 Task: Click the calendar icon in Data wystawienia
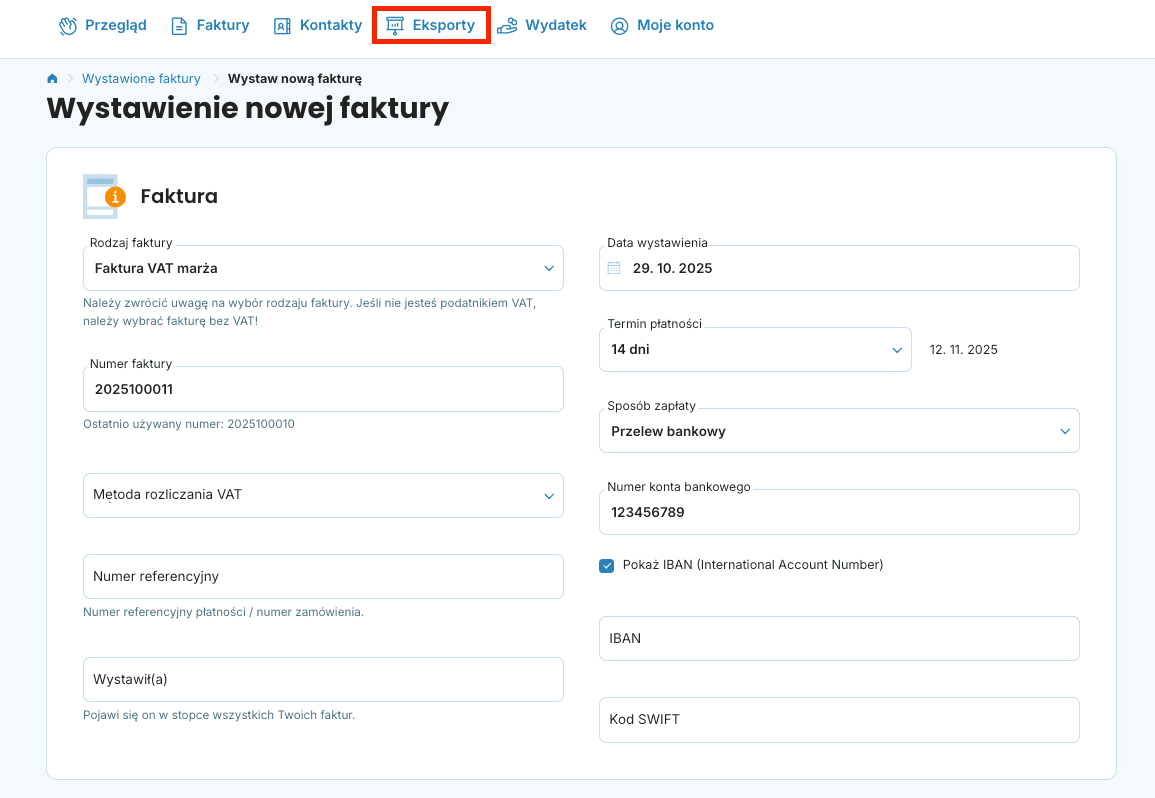point(615,268)
